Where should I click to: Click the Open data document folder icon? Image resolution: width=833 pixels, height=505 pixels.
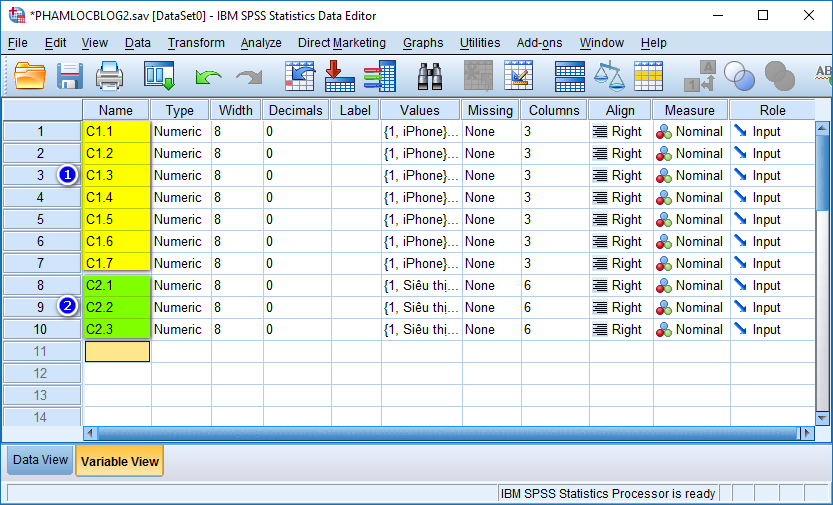(30, 76)
